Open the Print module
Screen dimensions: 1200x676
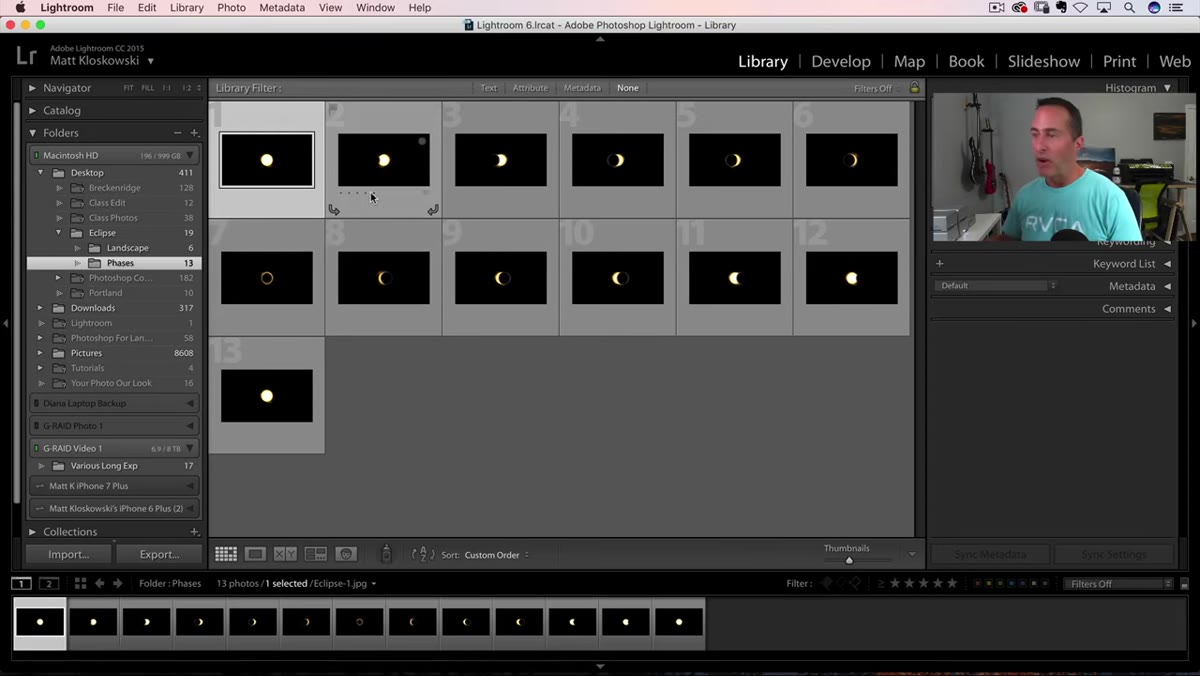click(1119, 61)
